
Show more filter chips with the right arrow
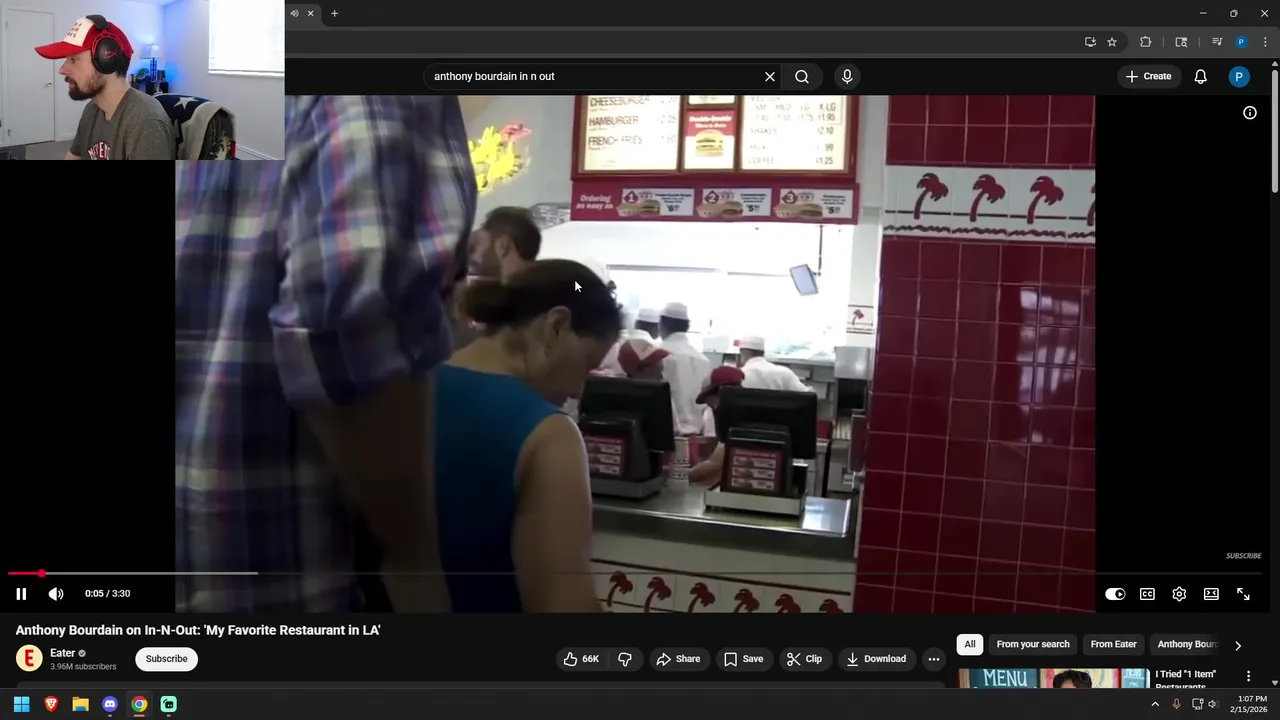1238,646
